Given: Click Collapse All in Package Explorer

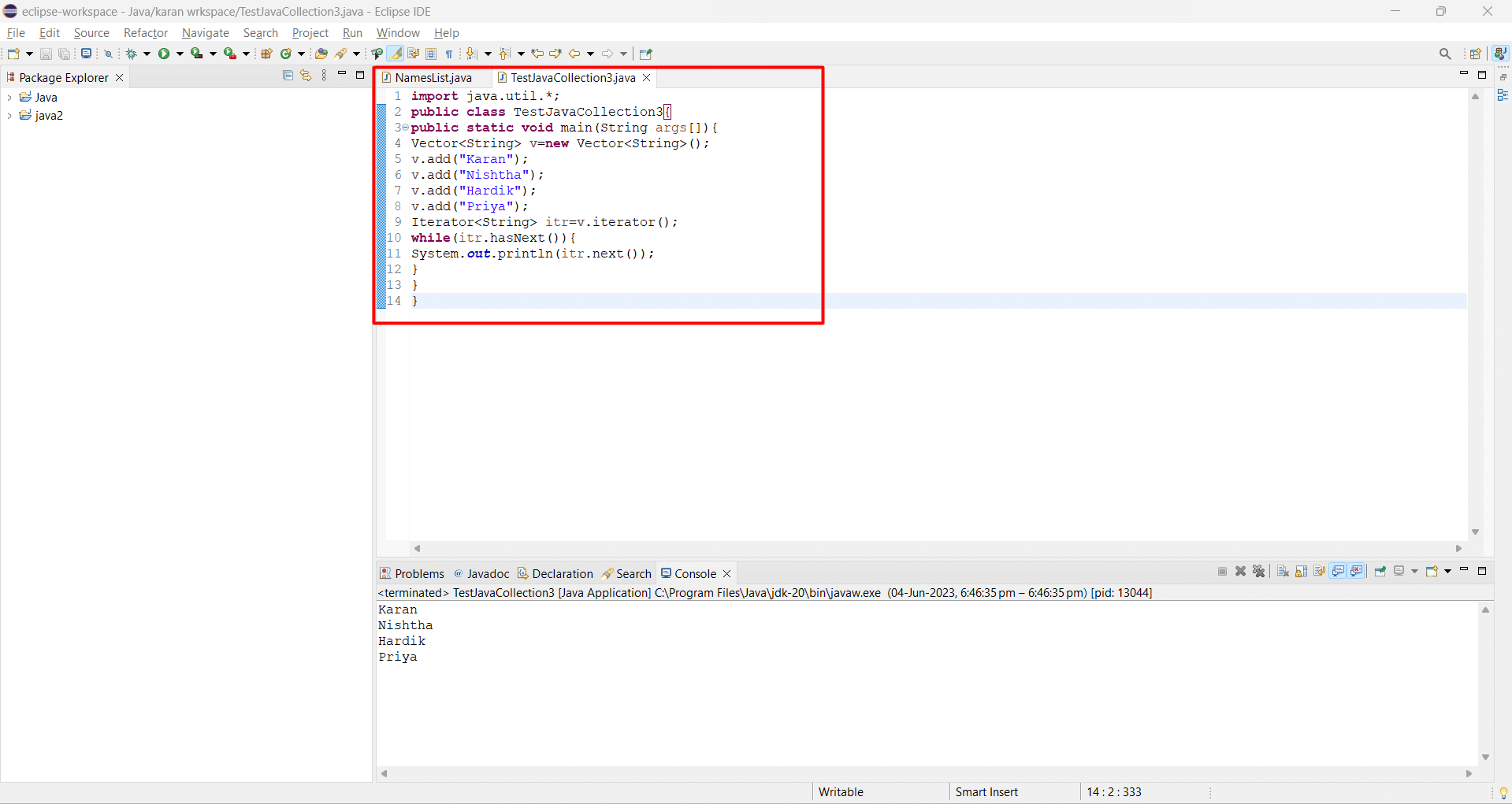Looking at the screenshot, I should pos(288,75).
